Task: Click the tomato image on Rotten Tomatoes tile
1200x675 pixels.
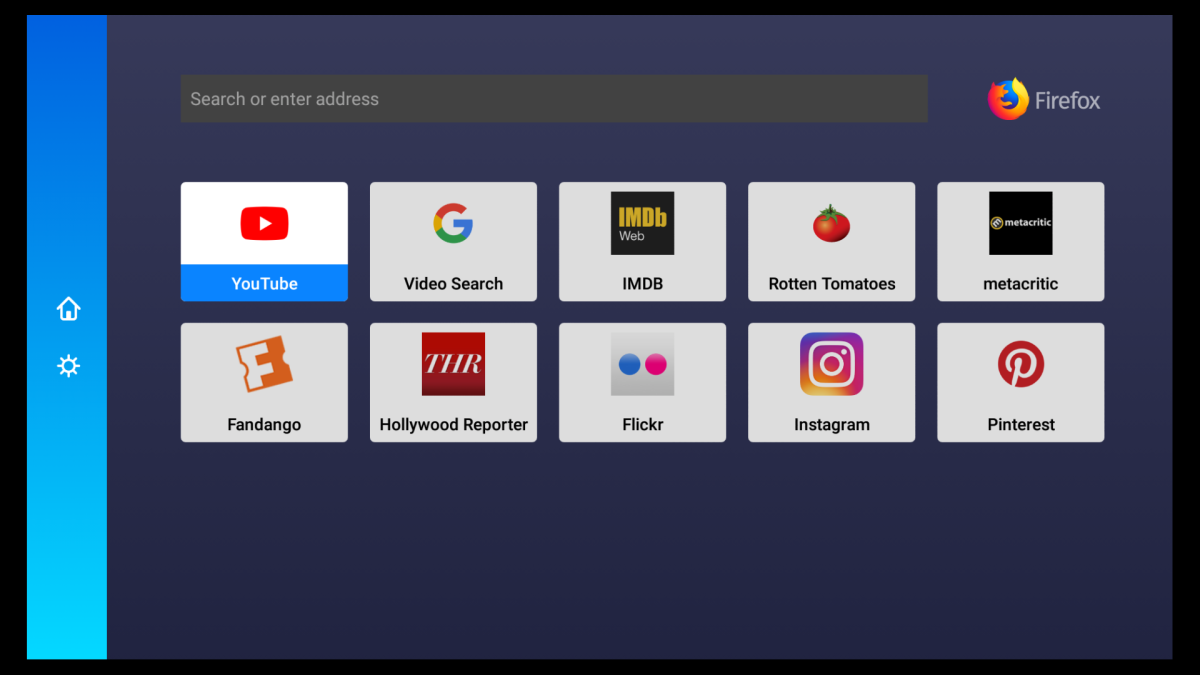Action: 831,222
